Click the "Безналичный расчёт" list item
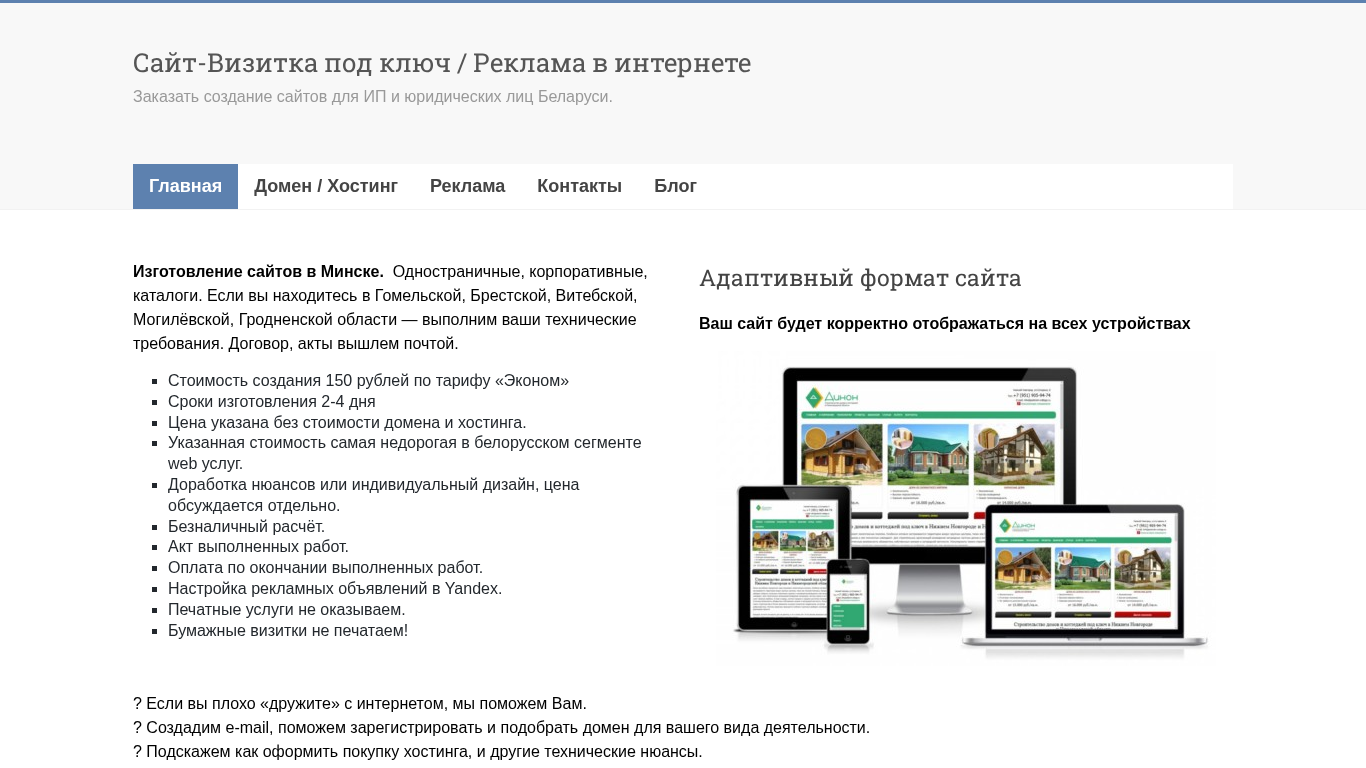1366x768 pixels. [x=246, y=527]
